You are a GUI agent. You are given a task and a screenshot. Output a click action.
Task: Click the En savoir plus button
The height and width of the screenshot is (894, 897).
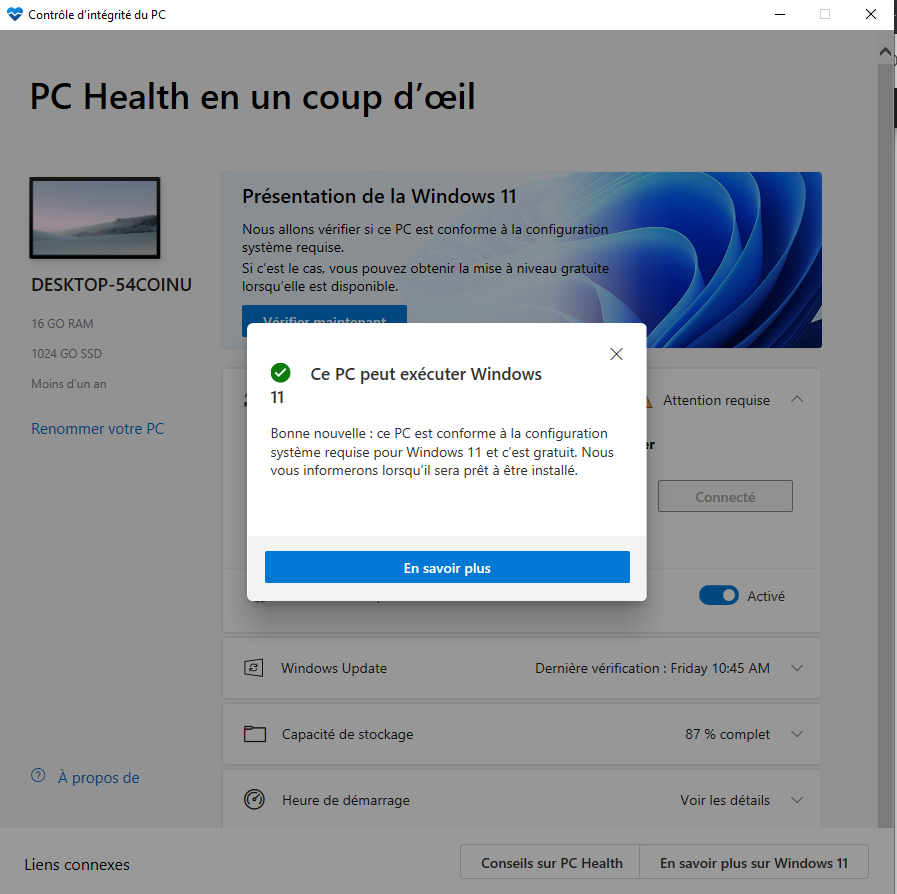point(447,567)
